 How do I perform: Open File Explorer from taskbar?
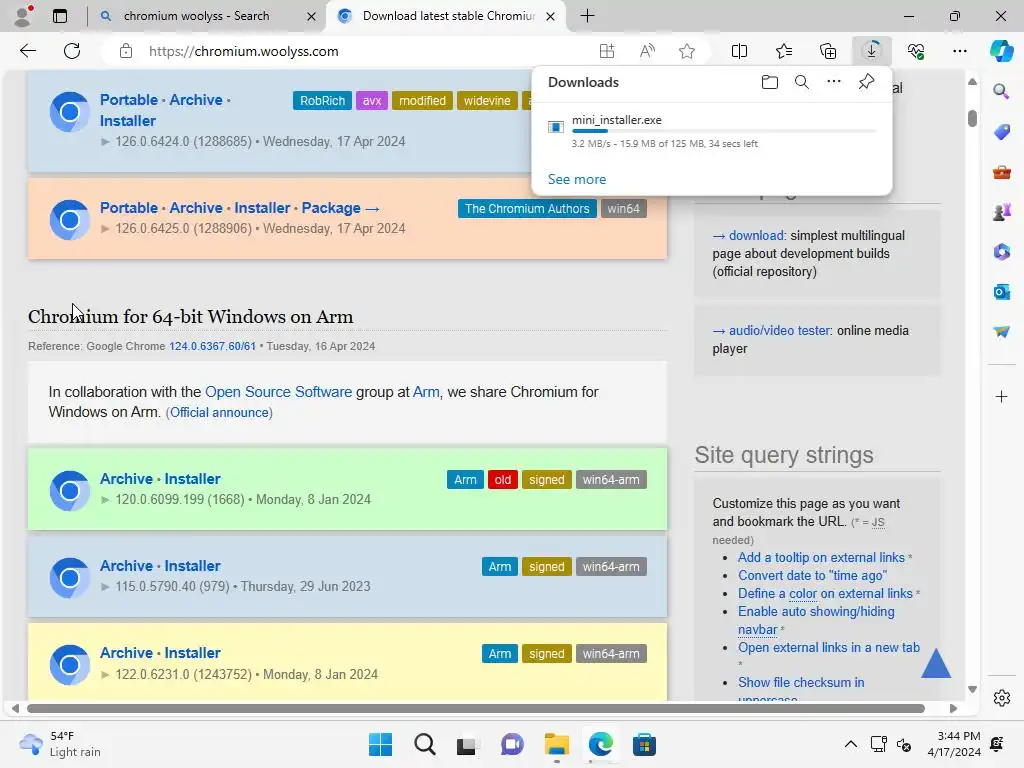[x=556, y=744]
